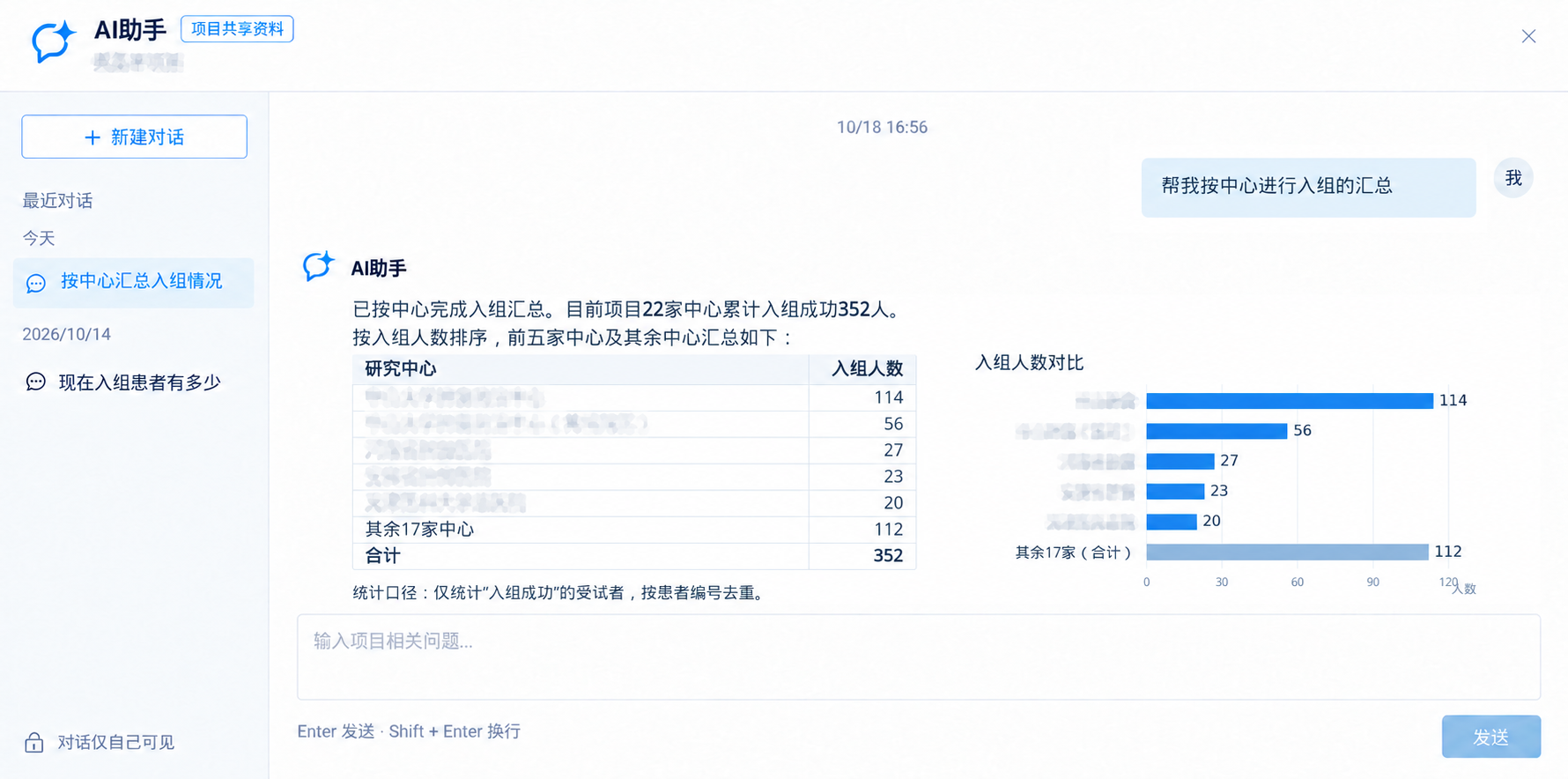Screen dimensions: 1568x779
Task: Click the 对话仅自己可见 privacy note
Action: coord(116,743)
